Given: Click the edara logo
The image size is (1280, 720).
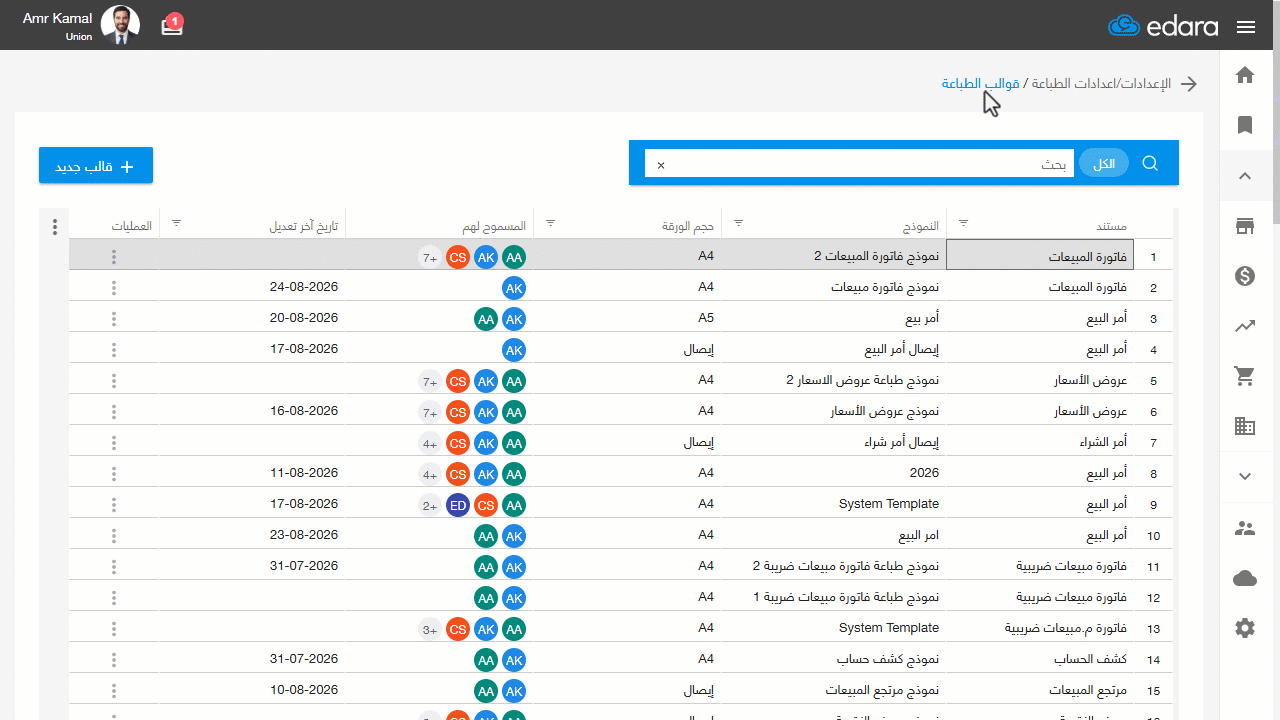Looking at the screenshot, I should (1163, 26).
